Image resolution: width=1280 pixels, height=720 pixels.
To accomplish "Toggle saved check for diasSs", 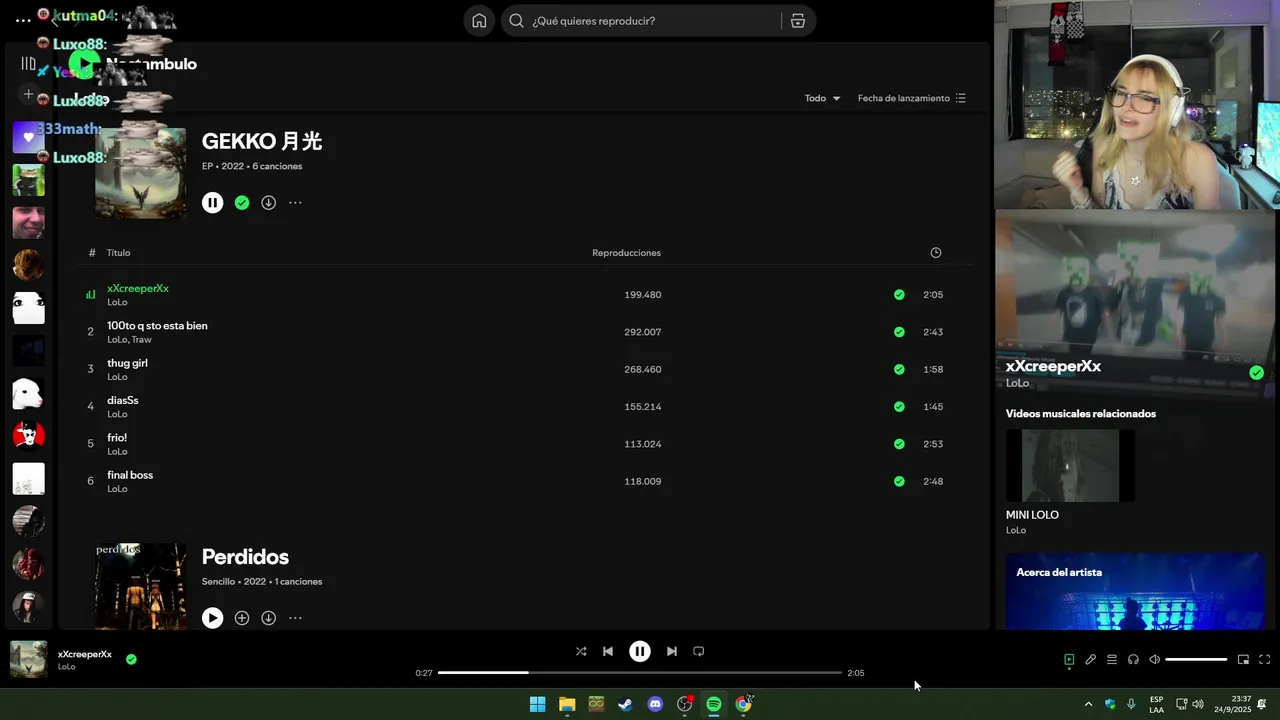I will click(899, 407).
